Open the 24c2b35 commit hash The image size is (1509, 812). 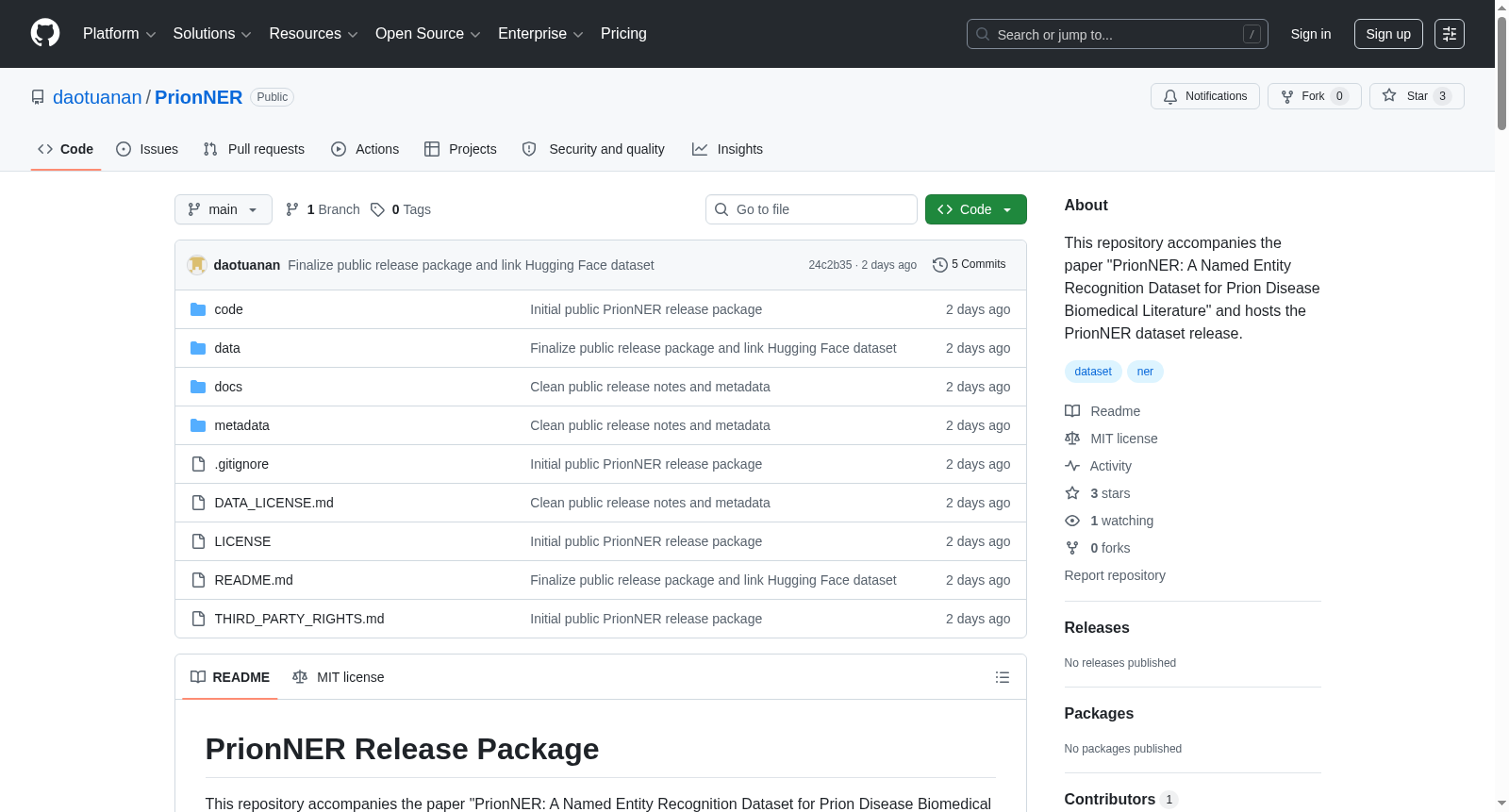pyautogui.click(x=830, y=265)
